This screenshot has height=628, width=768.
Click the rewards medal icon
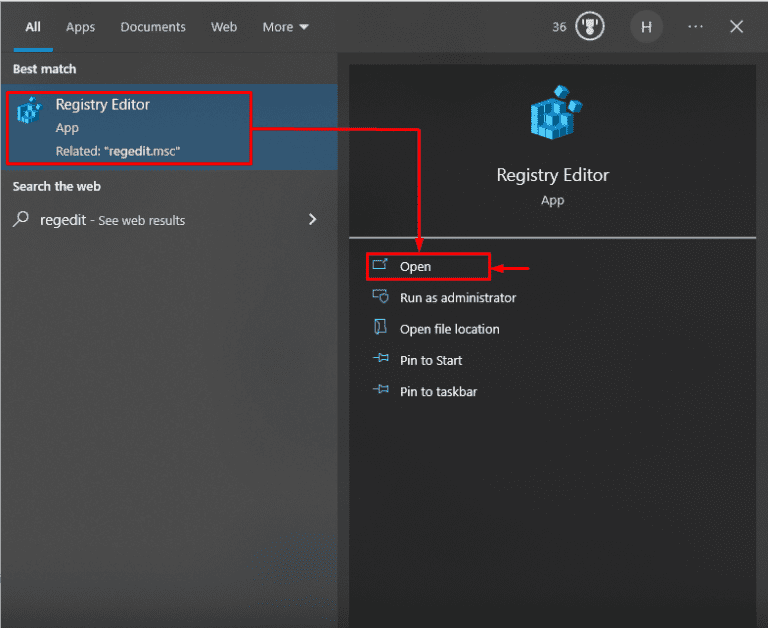pyautogui.click(x=590, y=26)
